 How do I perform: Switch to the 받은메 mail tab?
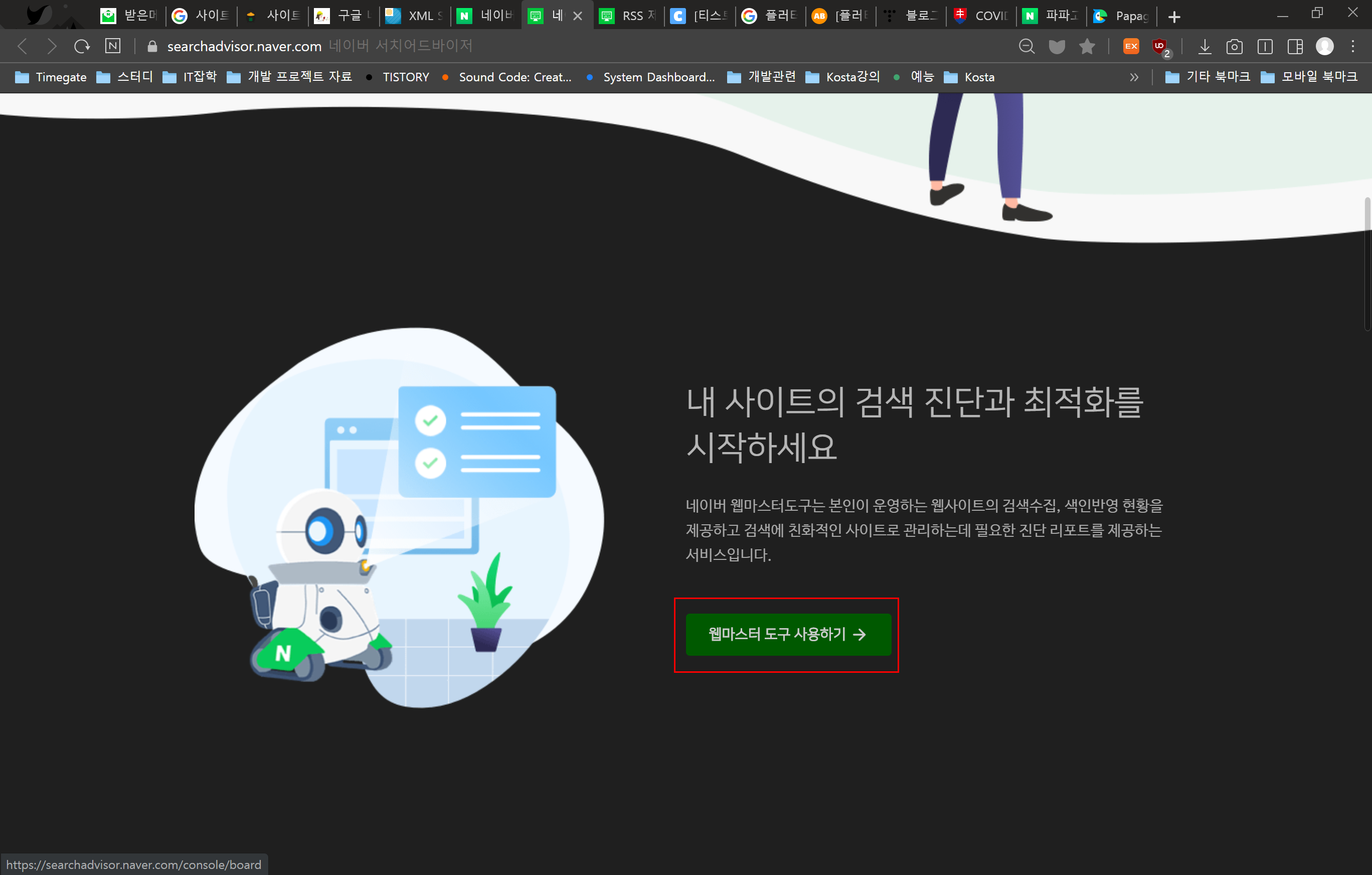coord(130,16)
